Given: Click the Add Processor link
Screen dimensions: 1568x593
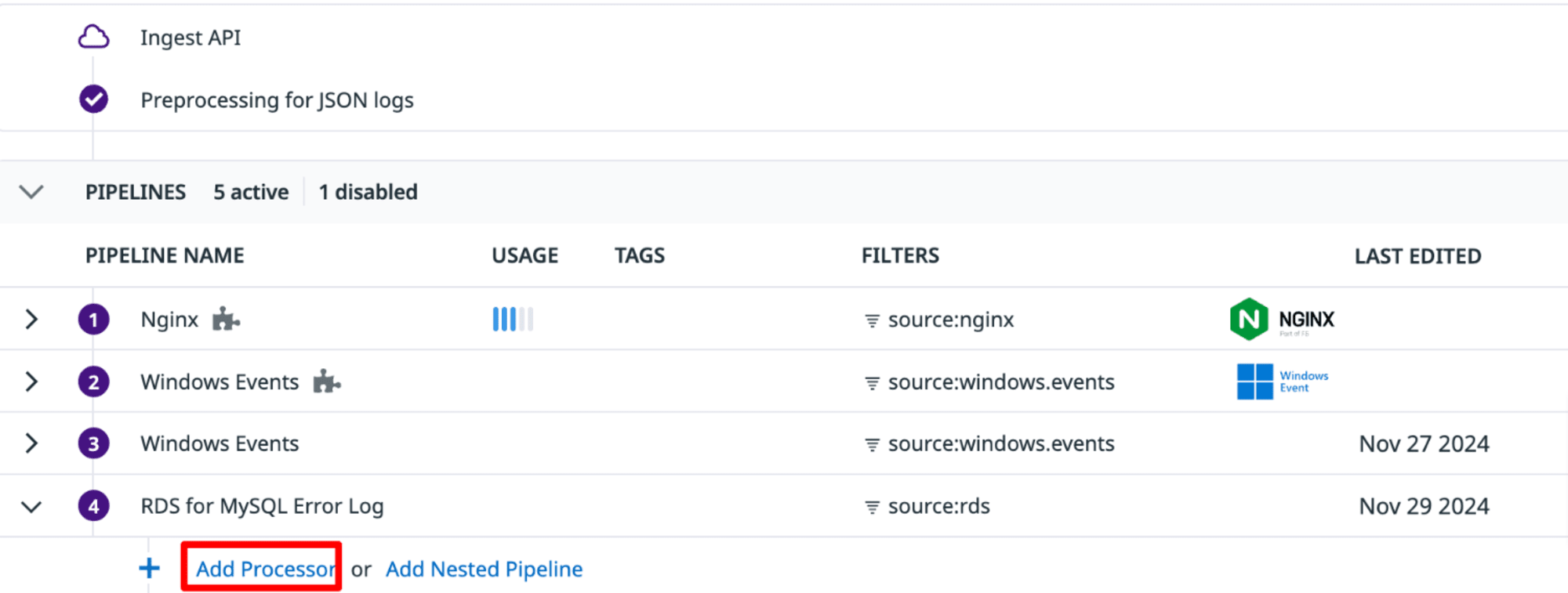Looking at the screenshot, I should 266,569.
